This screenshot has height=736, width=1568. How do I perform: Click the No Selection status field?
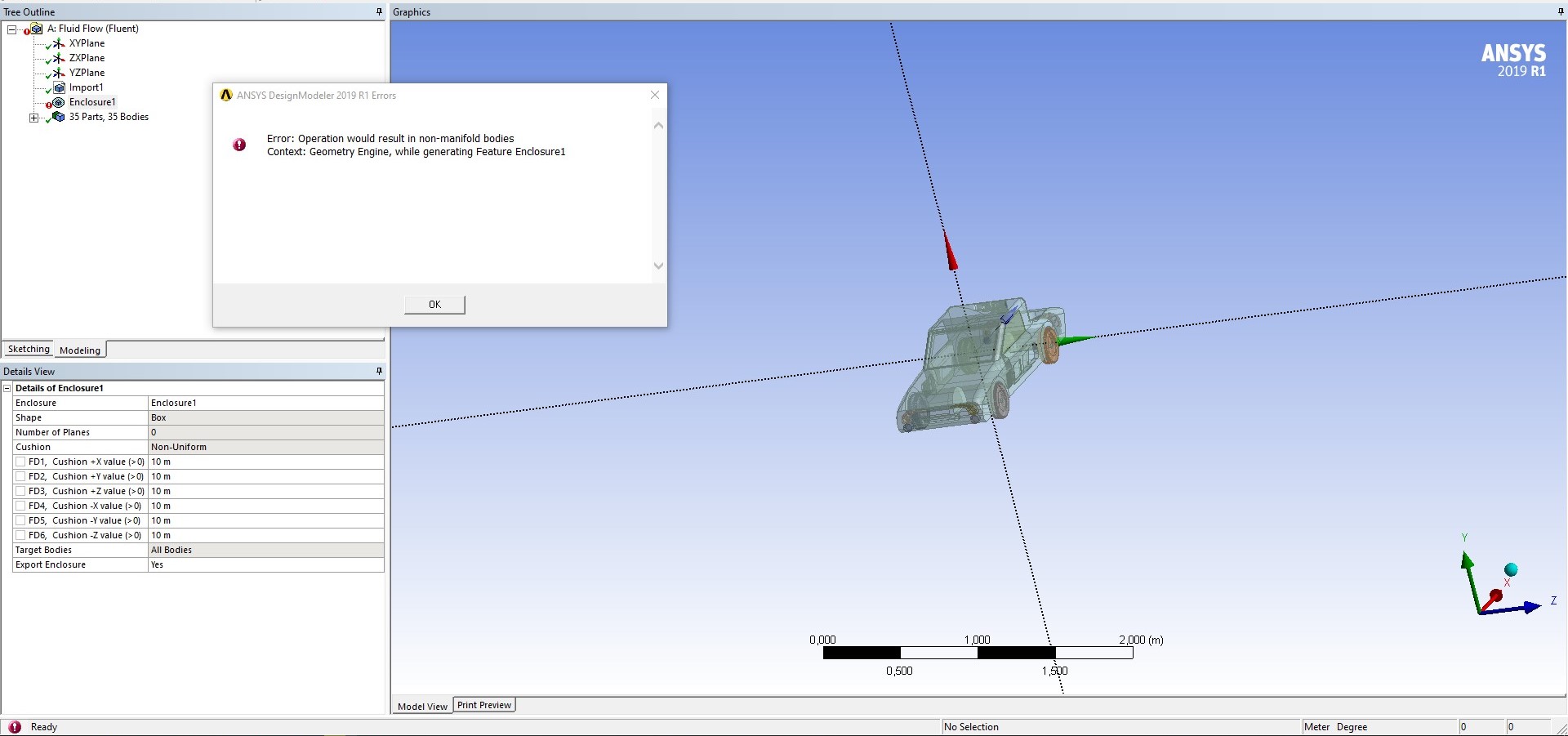point(1121,727)
